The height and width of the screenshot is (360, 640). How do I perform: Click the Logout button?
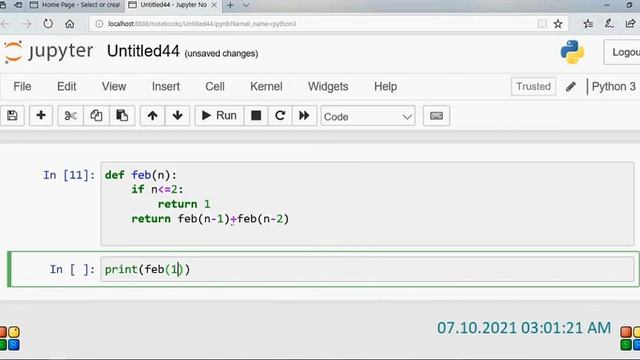(x=622, y=52)
